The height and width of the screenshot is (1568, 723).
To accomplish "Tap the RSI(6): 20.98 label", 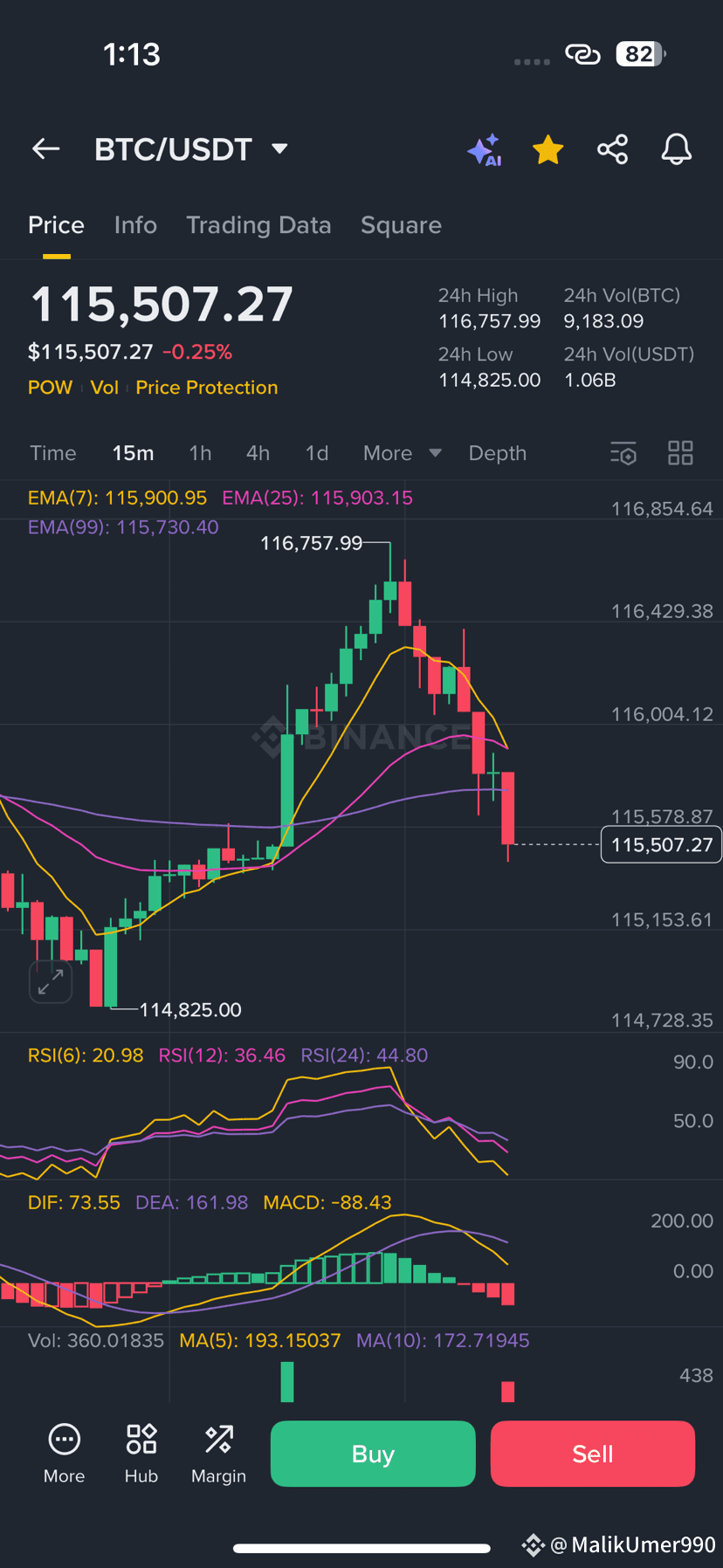I will click(86, 1055).
